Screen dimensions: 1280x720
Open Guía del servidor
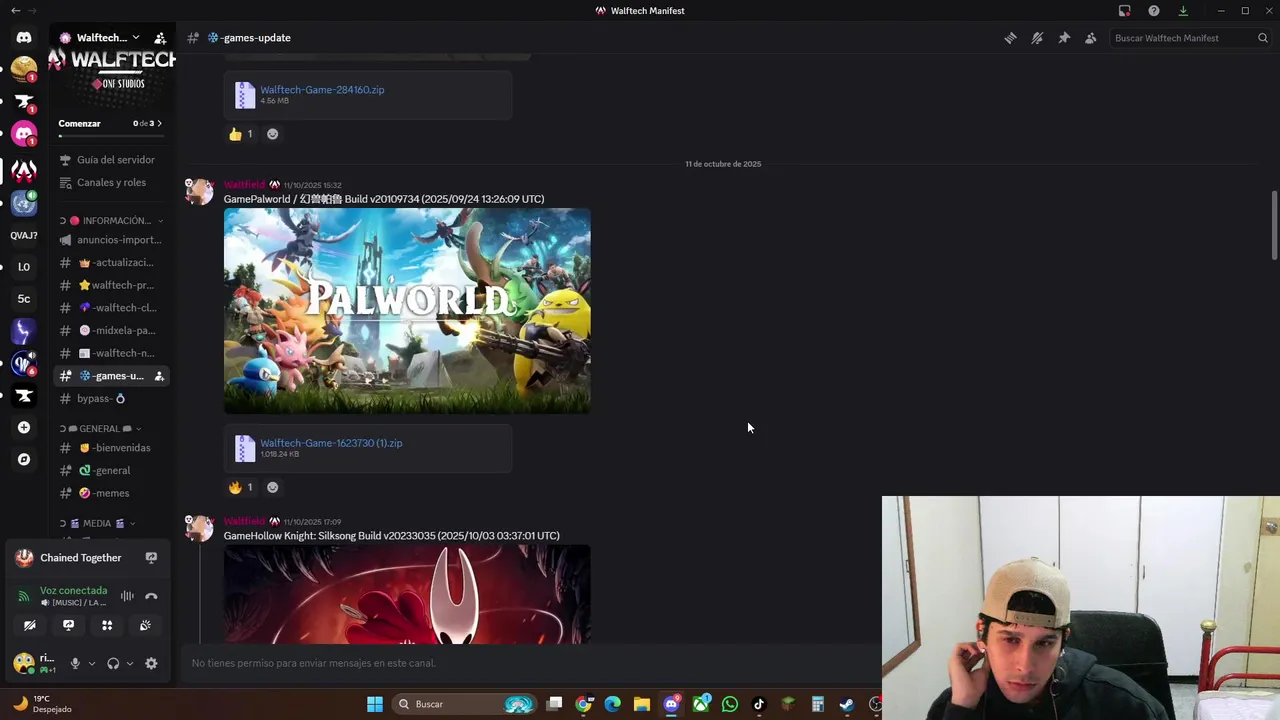[110, 160]
